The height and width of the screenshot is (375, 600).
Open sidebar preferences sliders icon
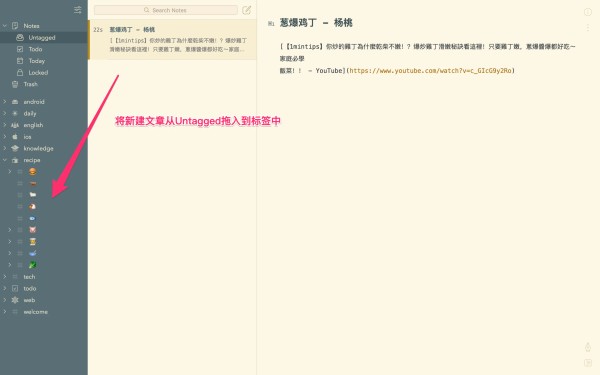point(78,10)
